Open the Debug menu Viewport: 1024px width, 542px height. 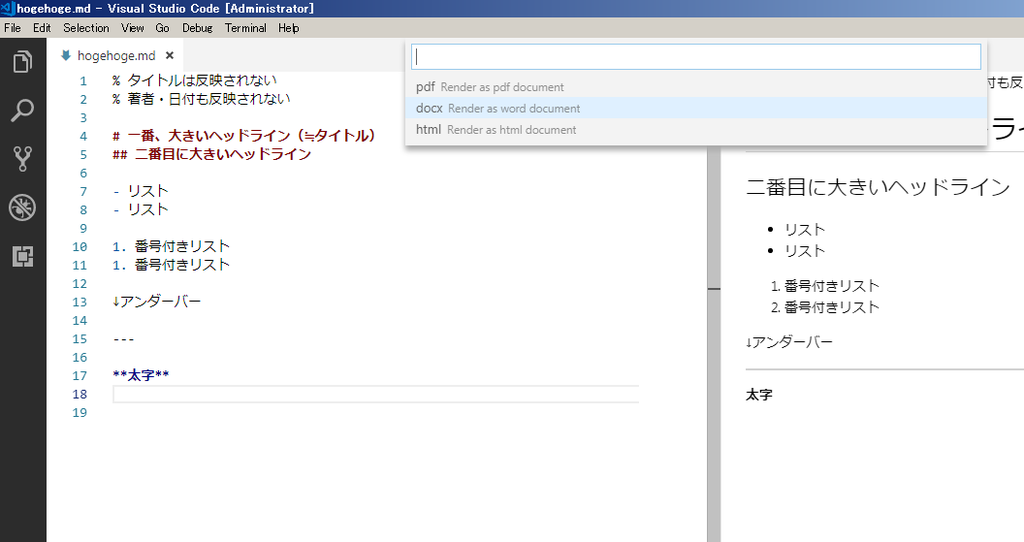pos(197,28)
